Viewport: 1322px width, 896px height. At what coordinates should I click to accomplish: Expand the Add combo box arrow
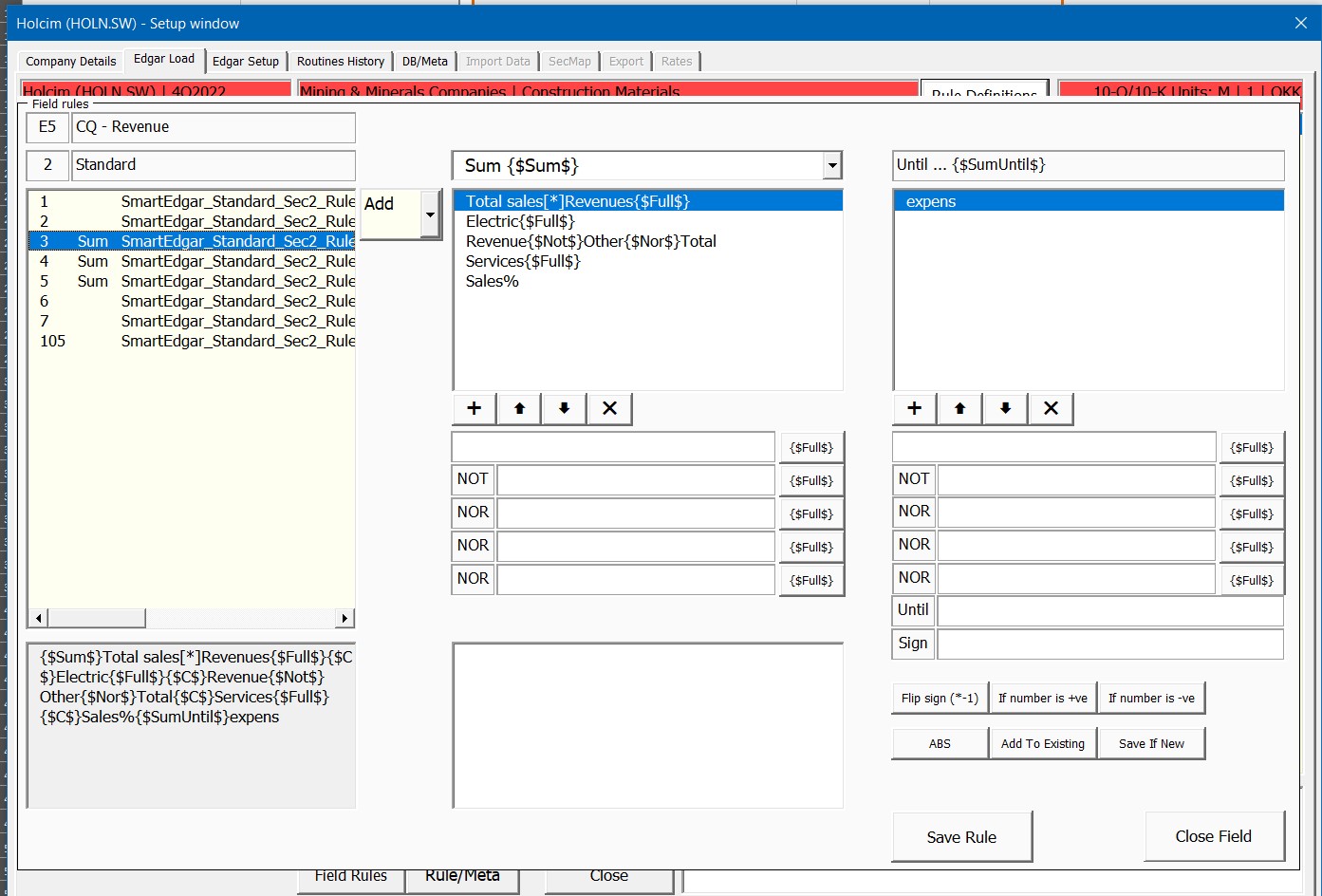(430, 215)
